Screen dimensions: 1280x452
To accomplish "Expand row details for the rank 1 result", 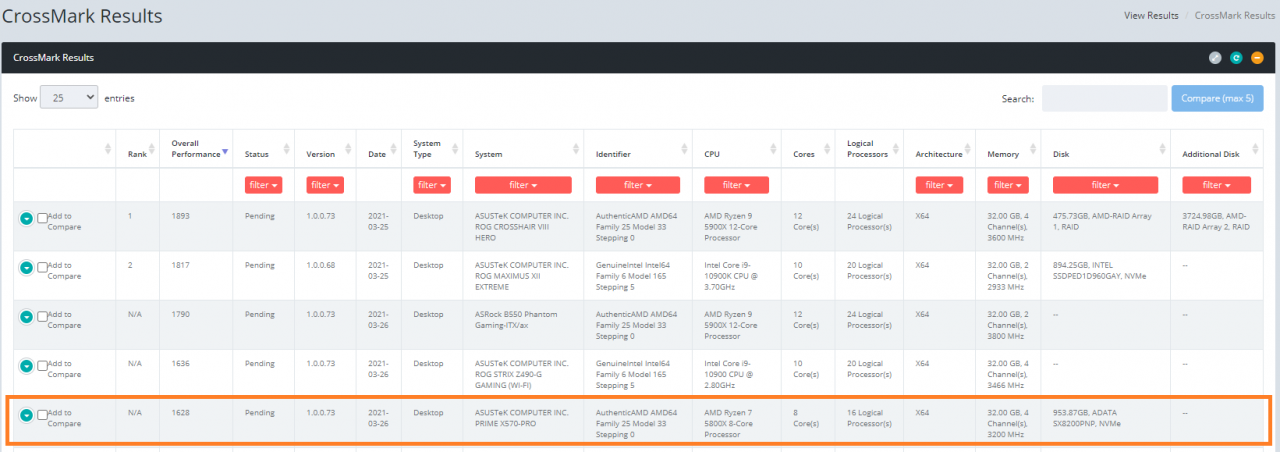I will [27, 219].
